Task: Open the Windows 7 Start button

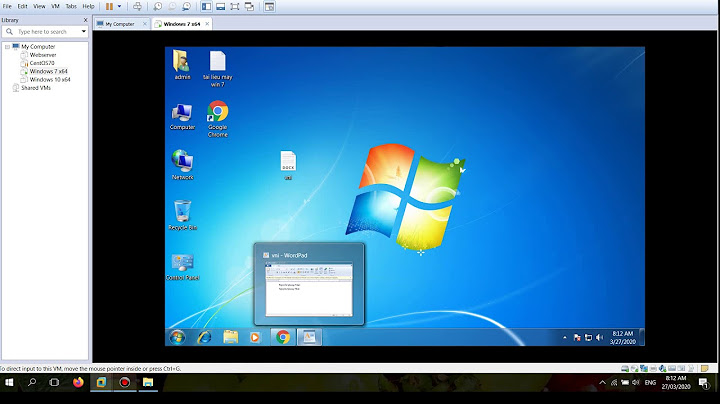Action: click(178, 337)
